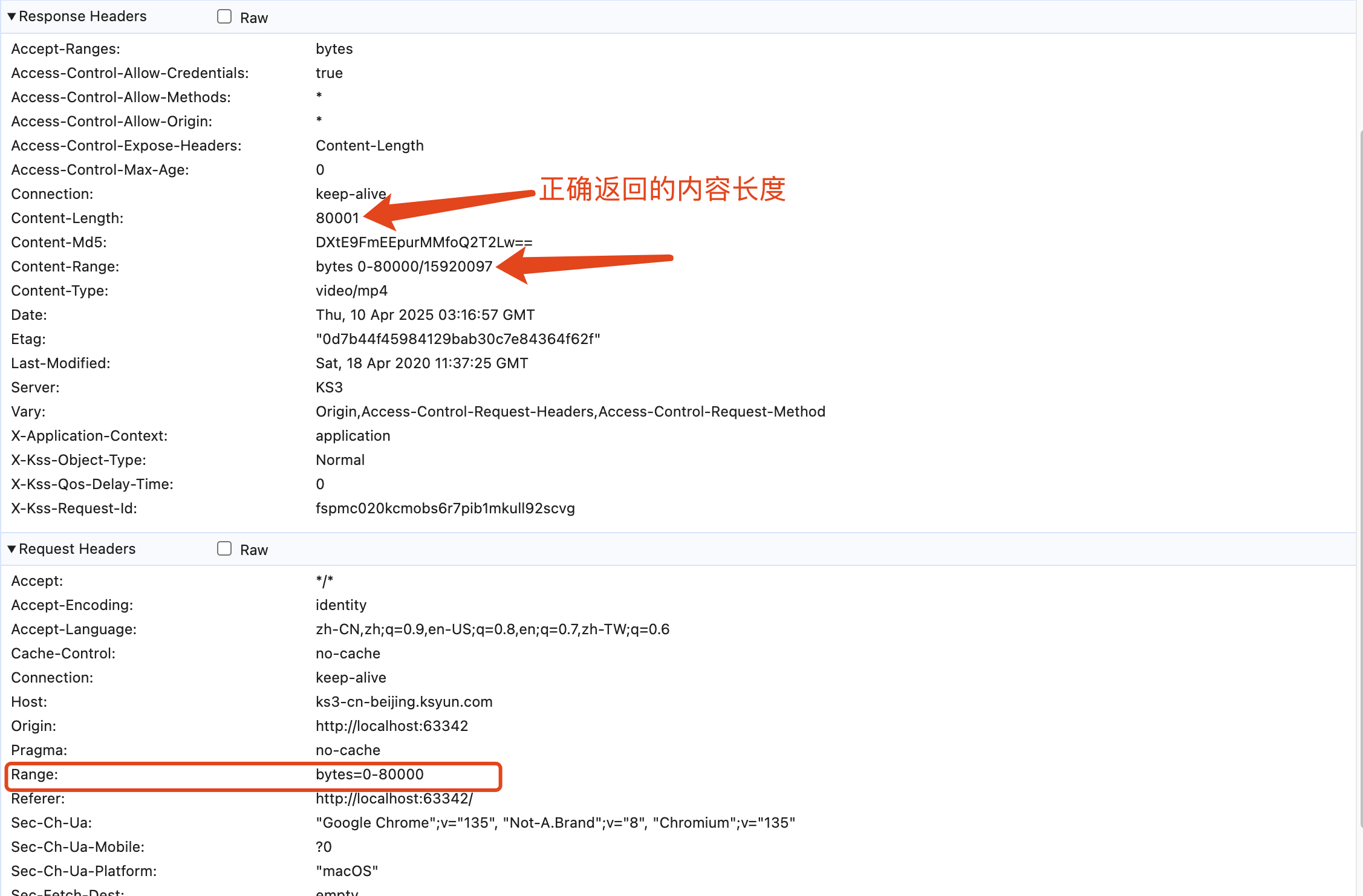Screen dimensions: 1363x896
Task: Click the Last-Modified date value
Action: (x=421, y=363)
